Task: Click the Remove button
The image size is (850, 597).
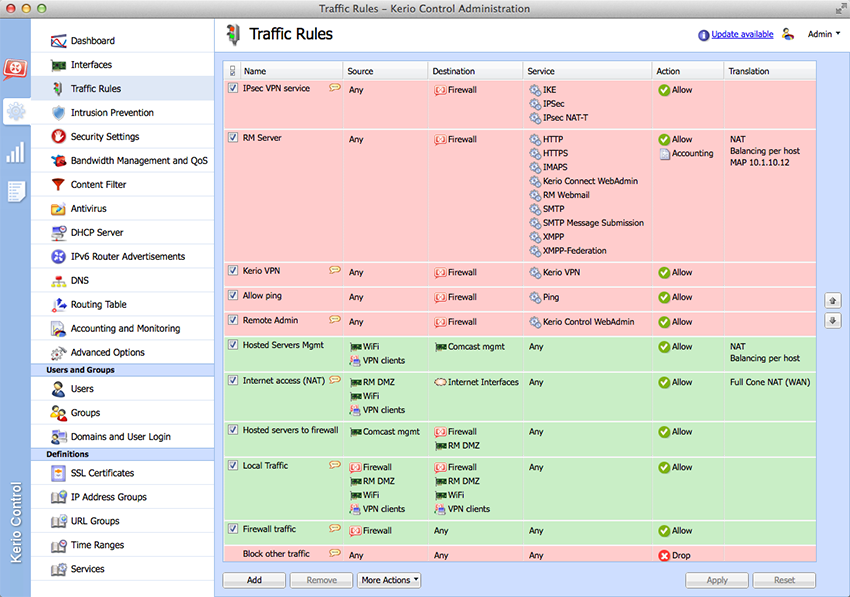Action: pos(321,580)
